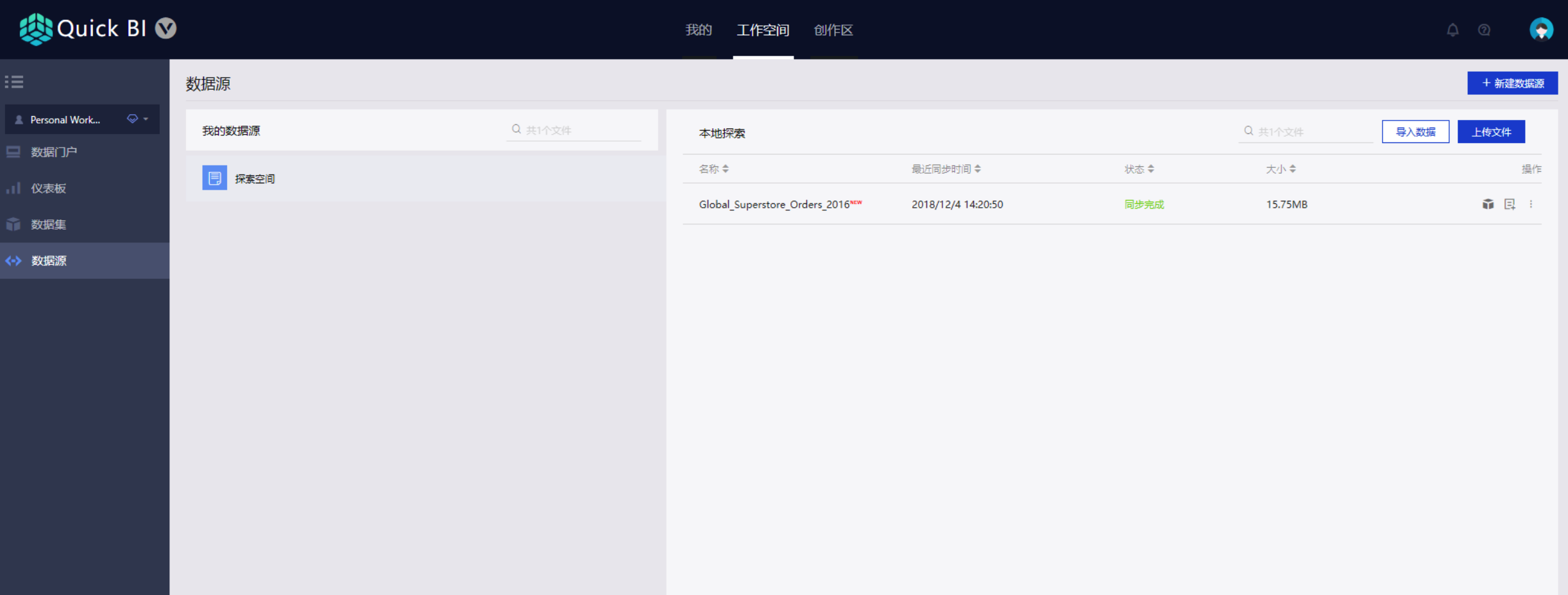
Task: Sort by 最近同步时间 column
Action: (946, 169)
